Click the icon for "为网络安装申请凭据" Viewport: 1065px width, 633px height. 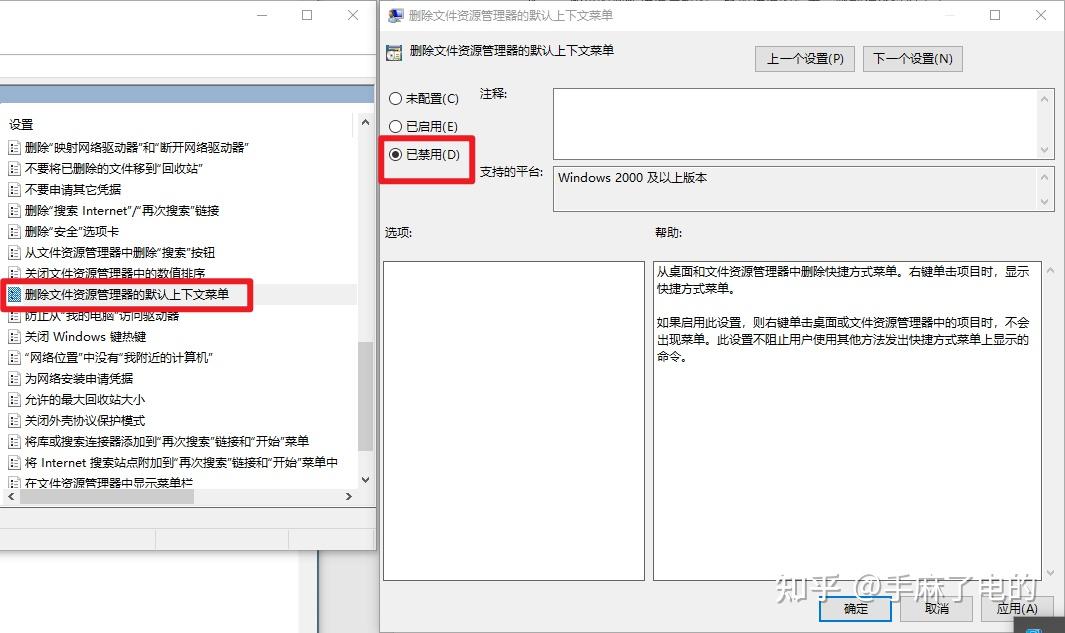15,379
